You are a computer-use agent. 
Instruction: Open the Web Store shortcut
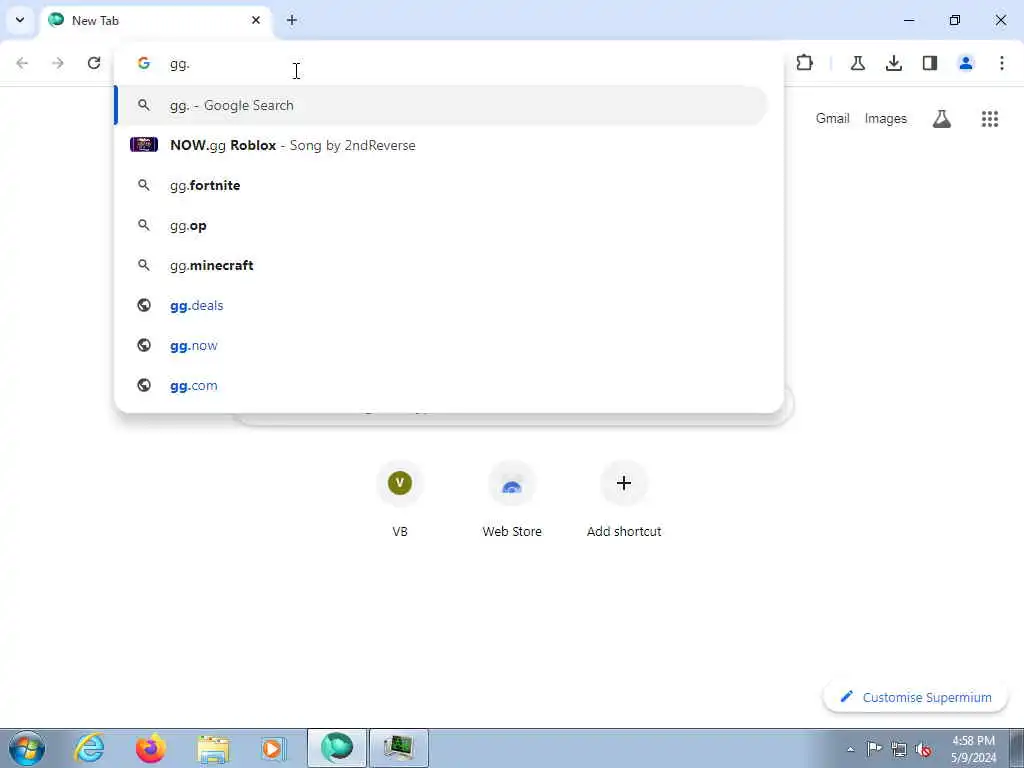(512, 500)
